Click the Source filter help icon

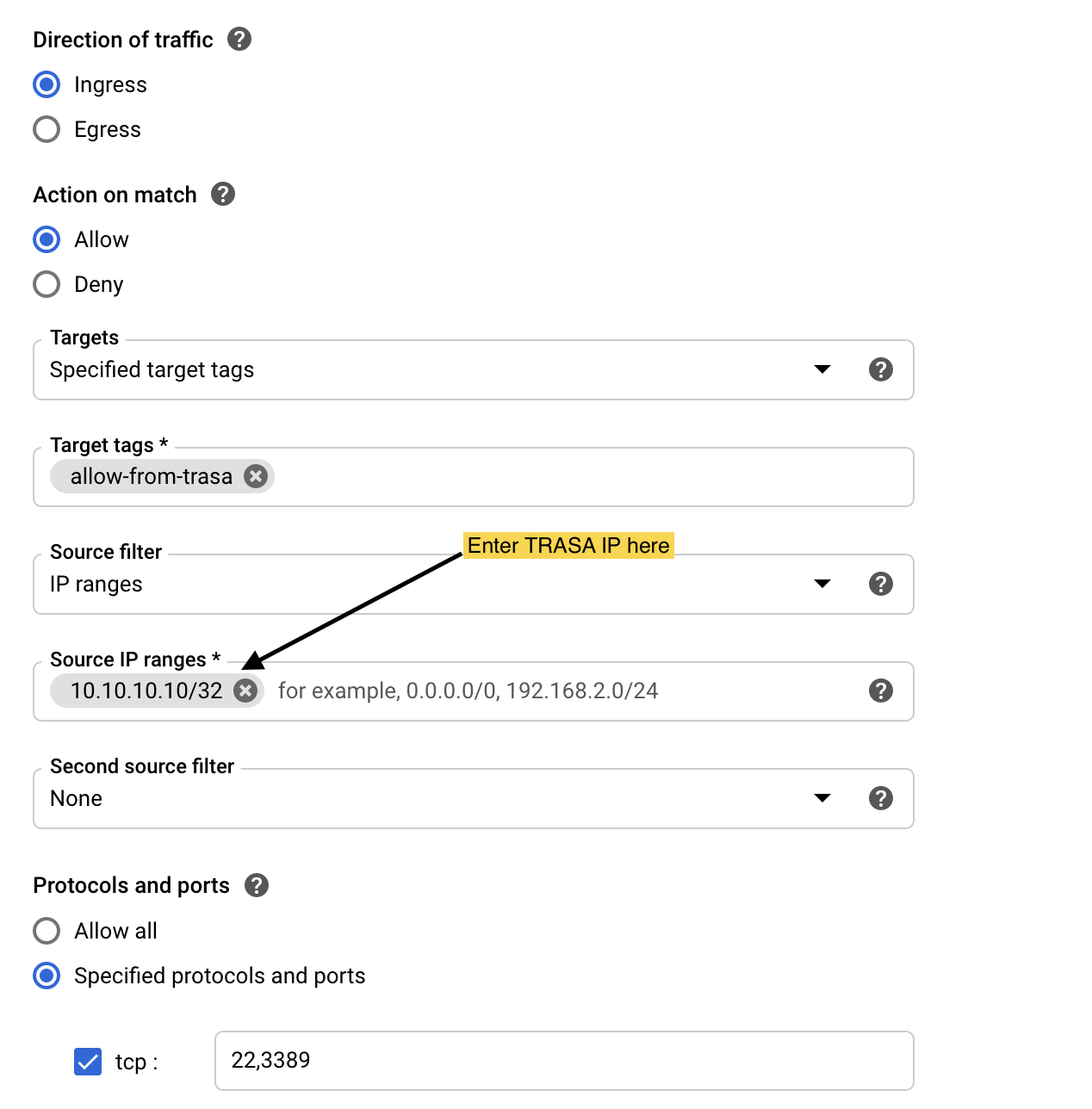coord(880,584)
